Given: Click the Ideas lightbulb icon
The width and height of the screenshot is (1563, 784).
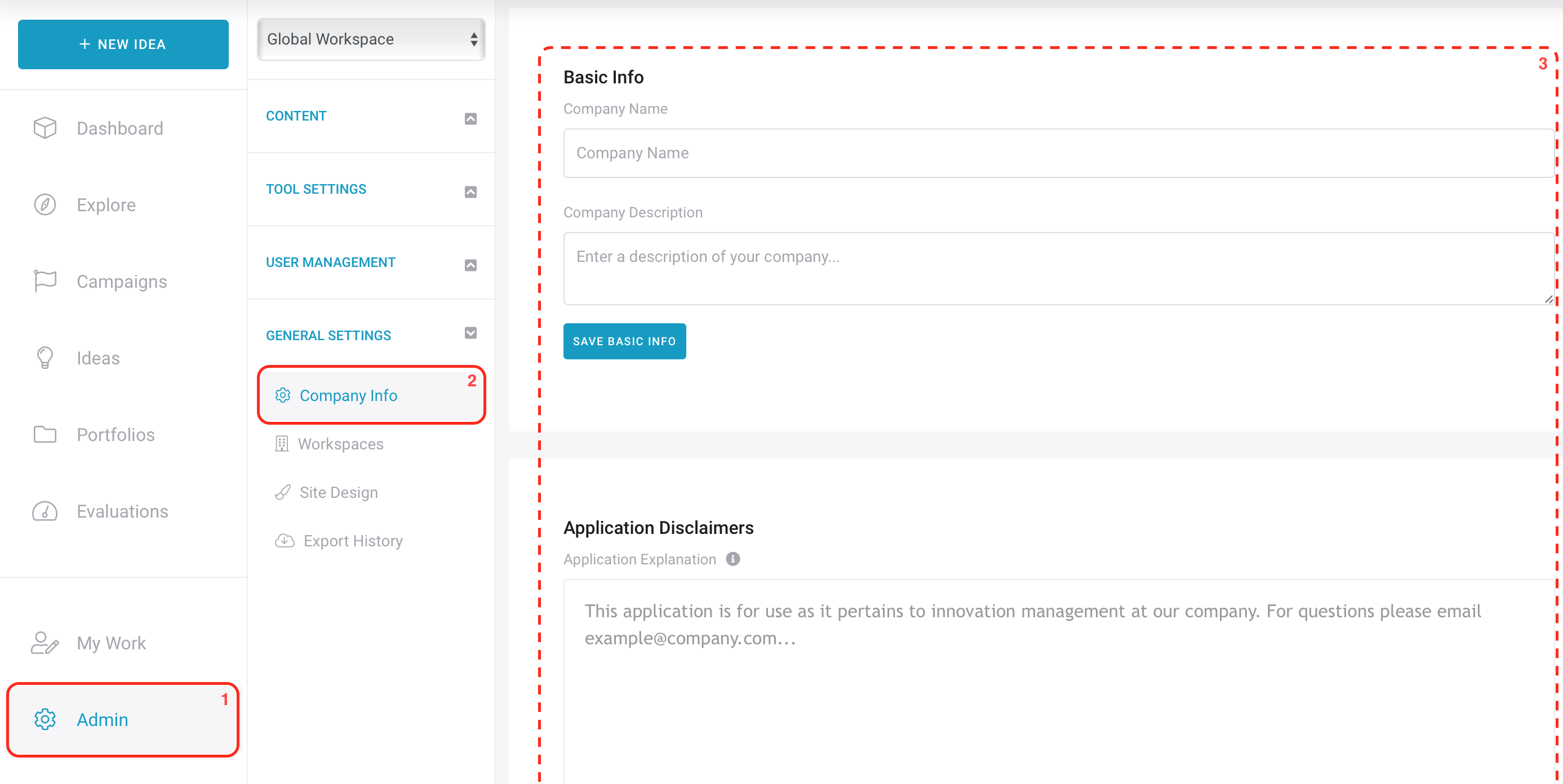Looking at the screenshot, I should (45, 358).
